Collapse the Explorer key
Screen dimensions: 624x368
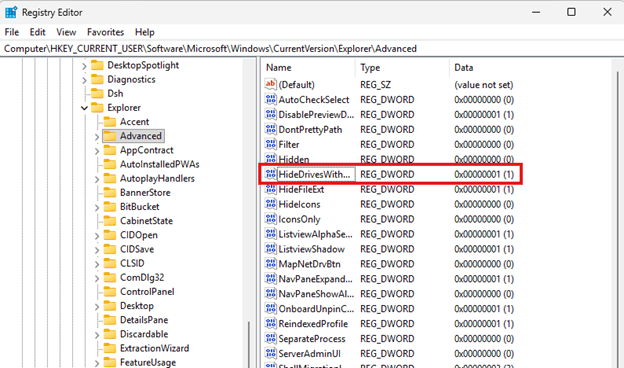pyautogui.click(x=84, y=108)
